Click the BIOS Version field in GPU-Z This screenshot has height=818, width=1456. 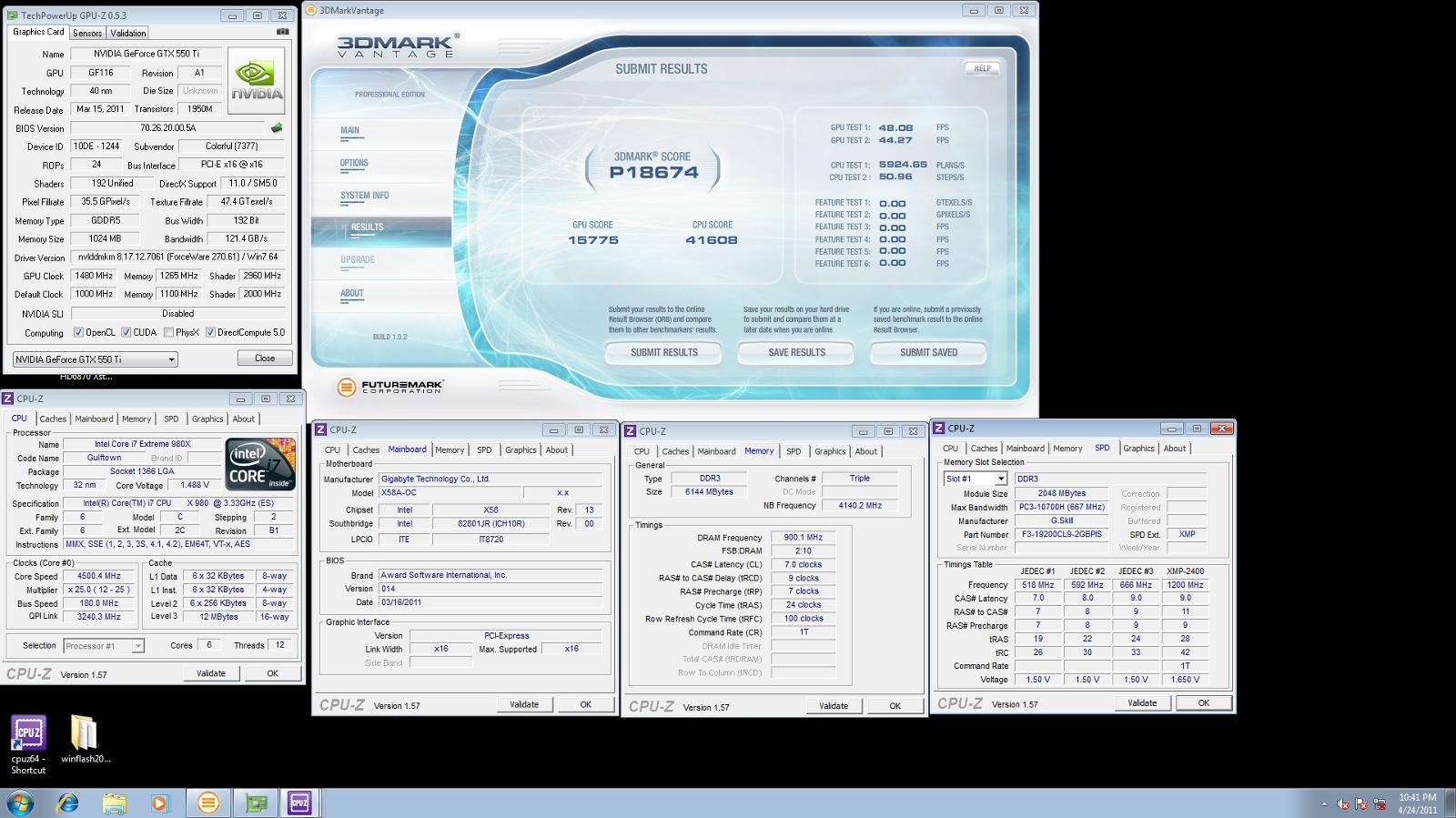[x=167, y=128]
